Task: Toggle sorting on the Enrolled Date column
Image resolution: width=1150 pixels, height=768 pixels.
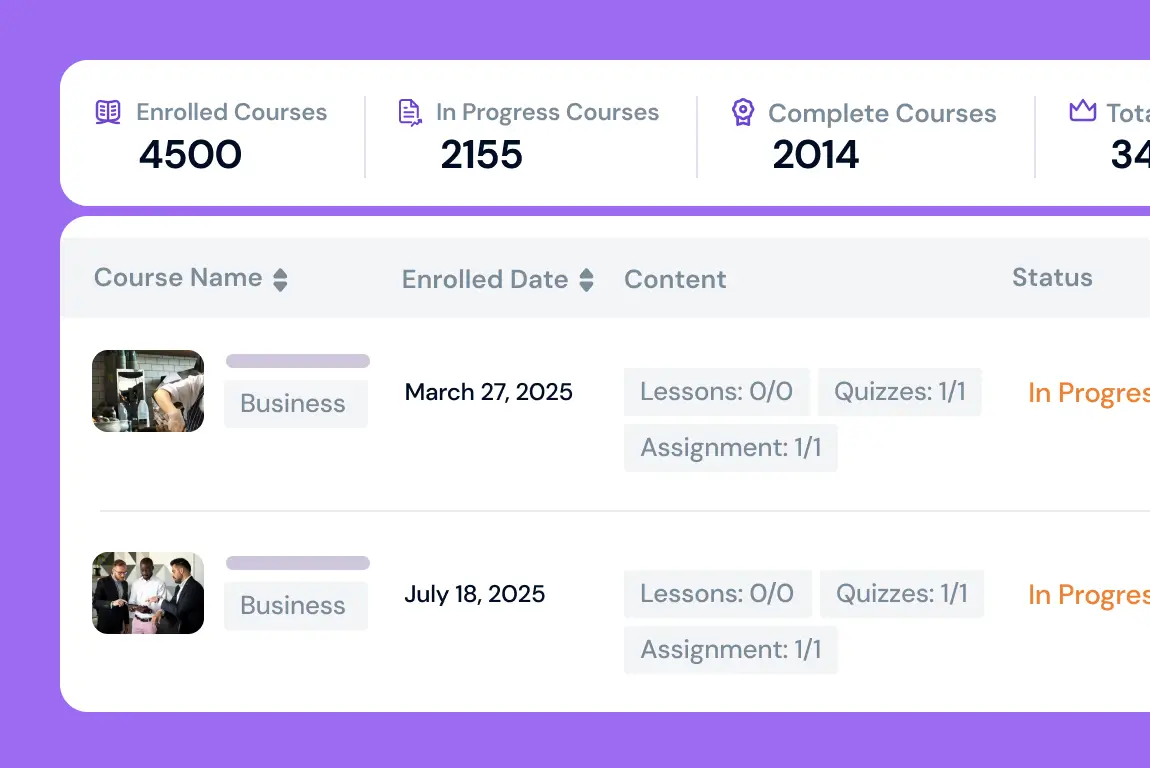Action: (x=588, y=280)
